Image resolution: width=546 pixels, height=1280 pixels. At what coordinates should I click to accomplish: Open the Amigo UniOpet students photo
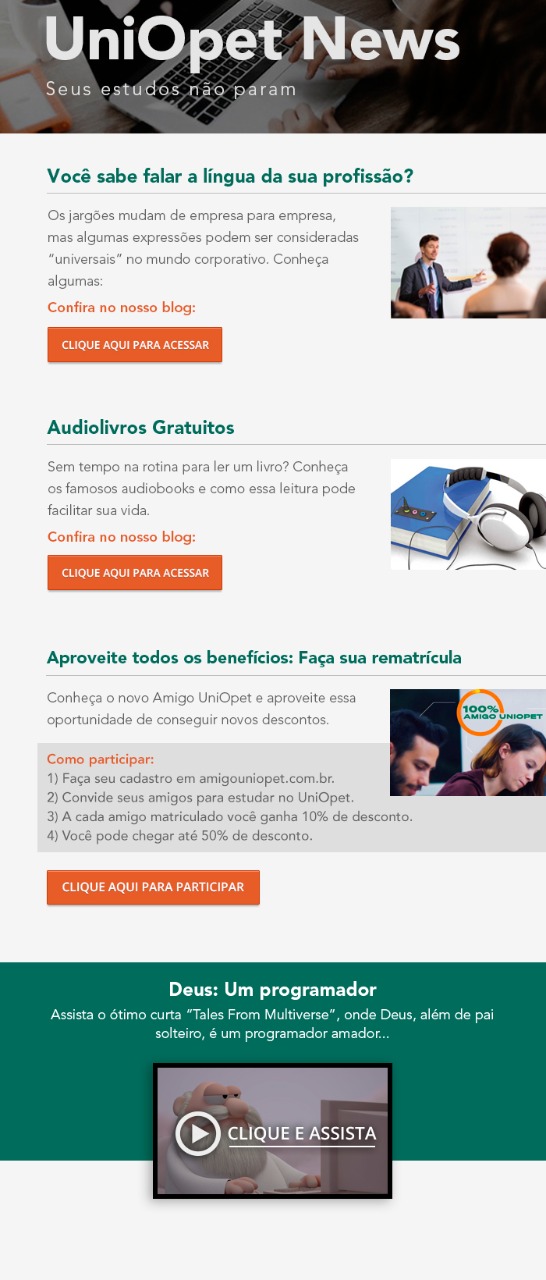(468, 742)
